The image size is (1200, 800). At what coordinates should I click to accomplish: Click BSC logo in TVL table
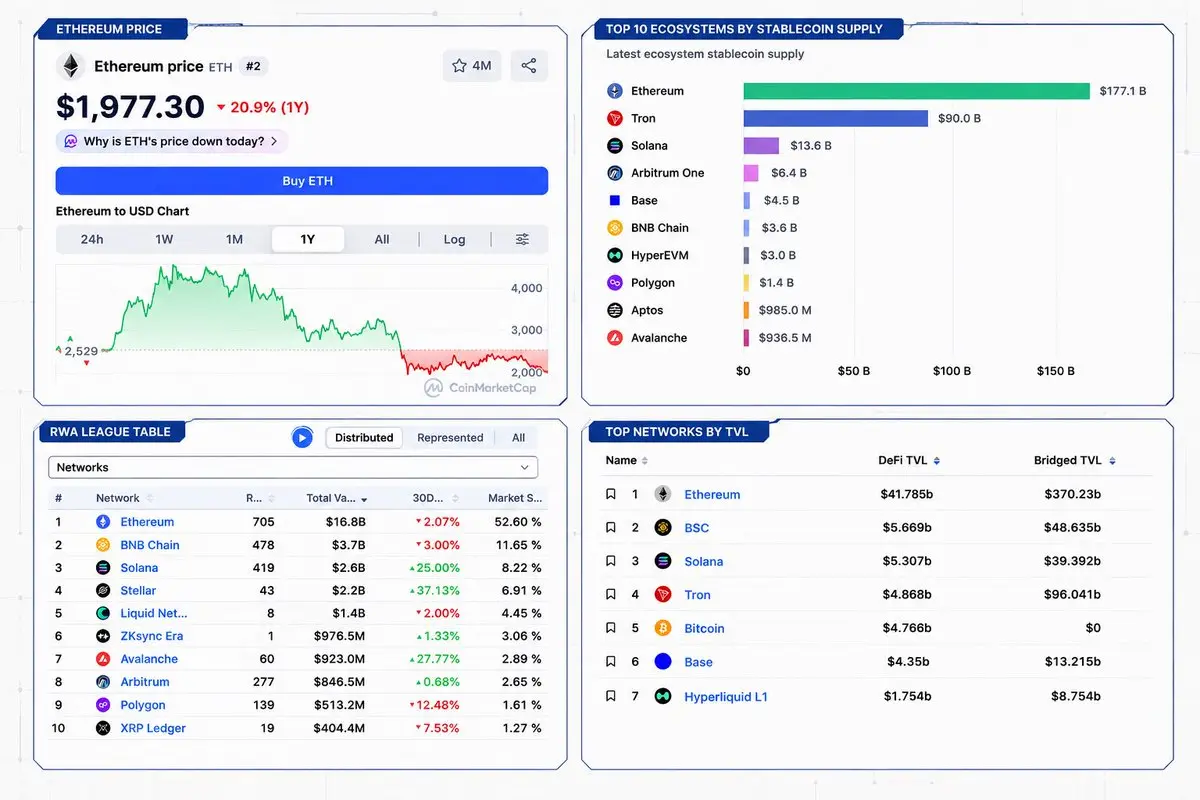click(663, 528)
